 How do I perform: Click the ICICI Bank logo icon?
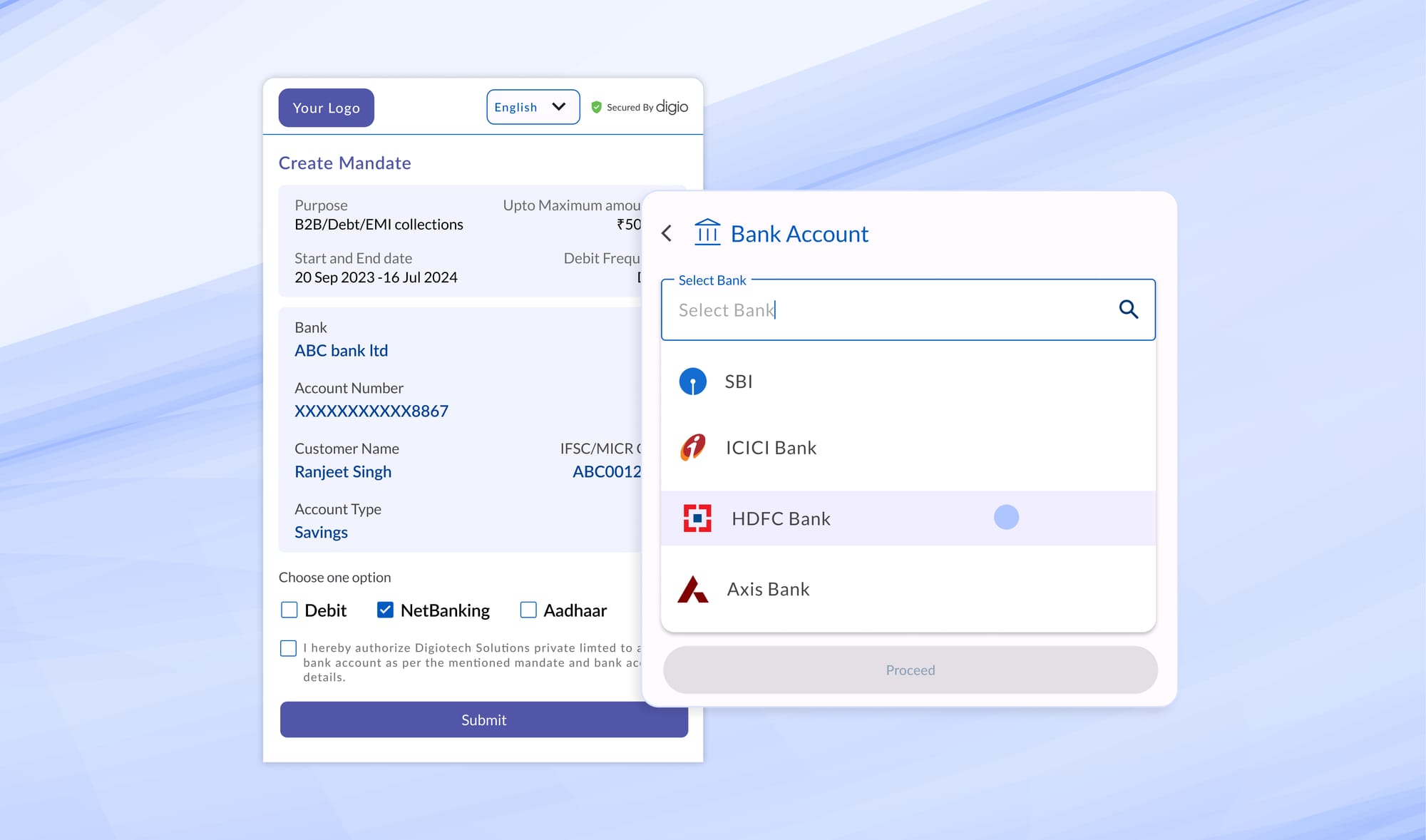point(692,448)
